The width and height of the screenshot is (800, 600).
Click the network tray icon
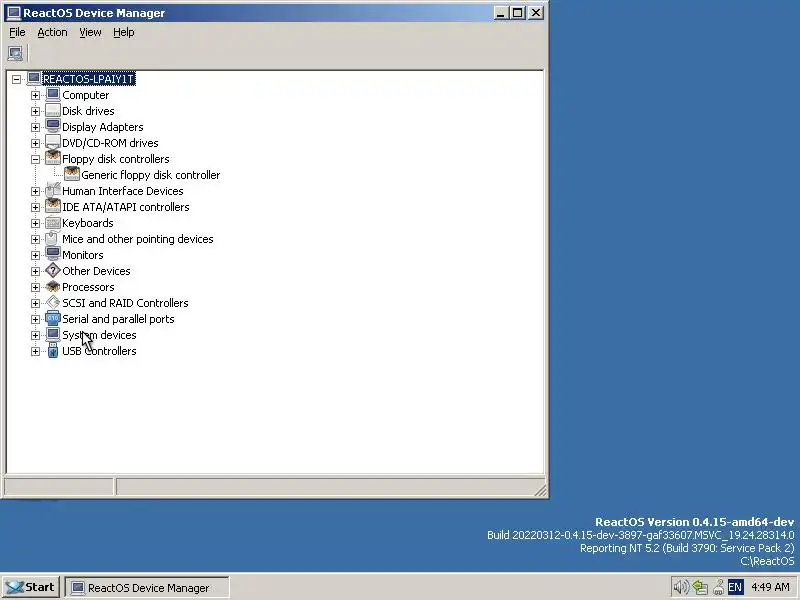(x=700, y=587)
